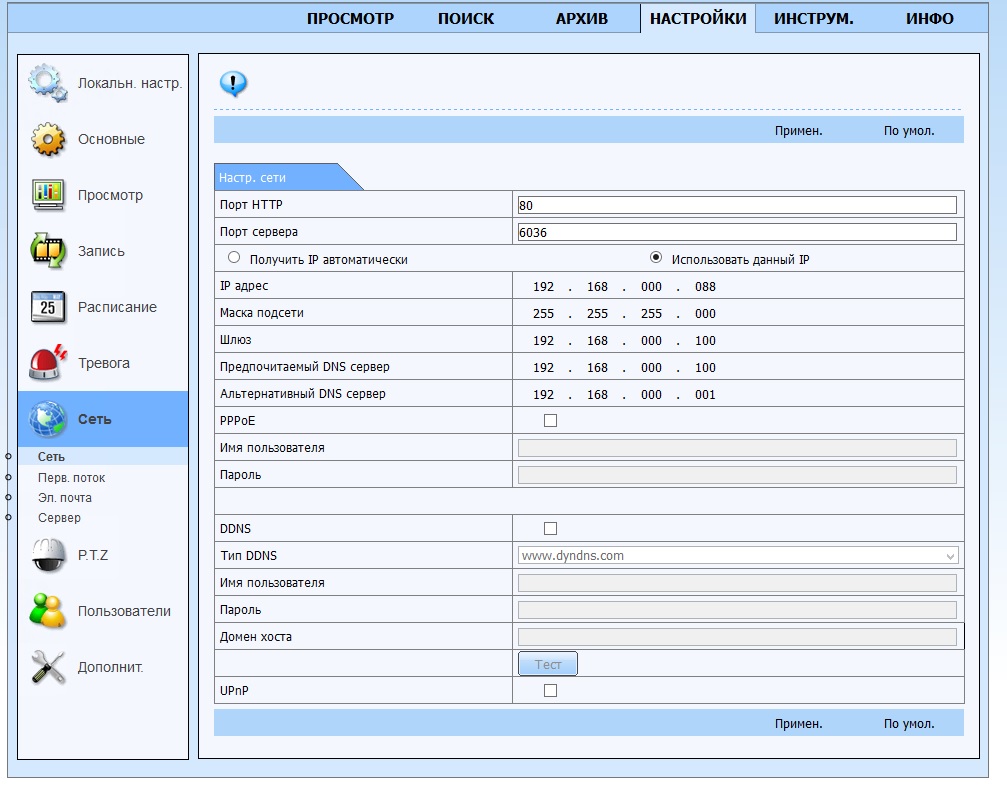
Task: Expand the Тип DDNS dropdown
Action: pos(738,556)
